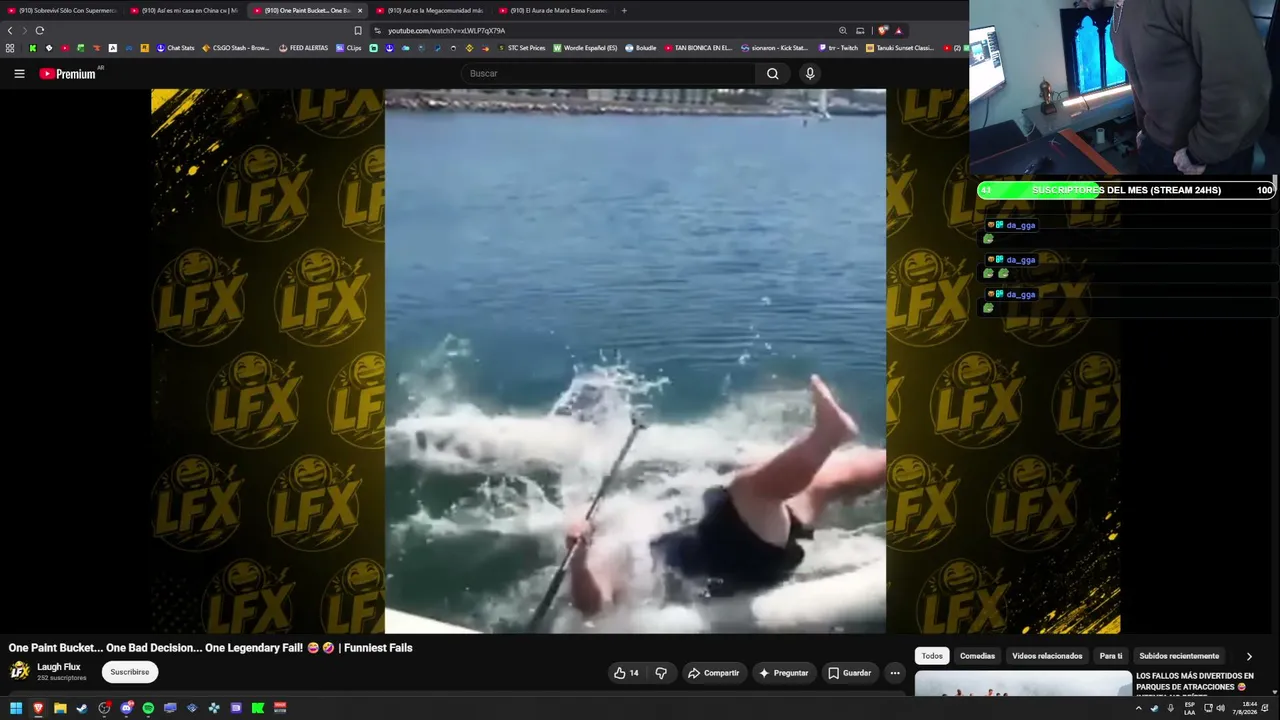Save the video with Guardar
1280x720 pixels.
click(849, 673)
